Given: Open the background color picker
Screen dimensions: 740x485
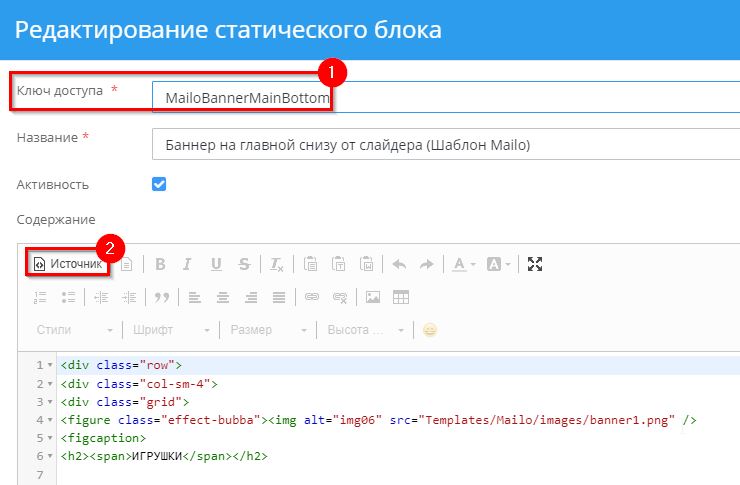Looking at the screenshot, I should (498, 264).
